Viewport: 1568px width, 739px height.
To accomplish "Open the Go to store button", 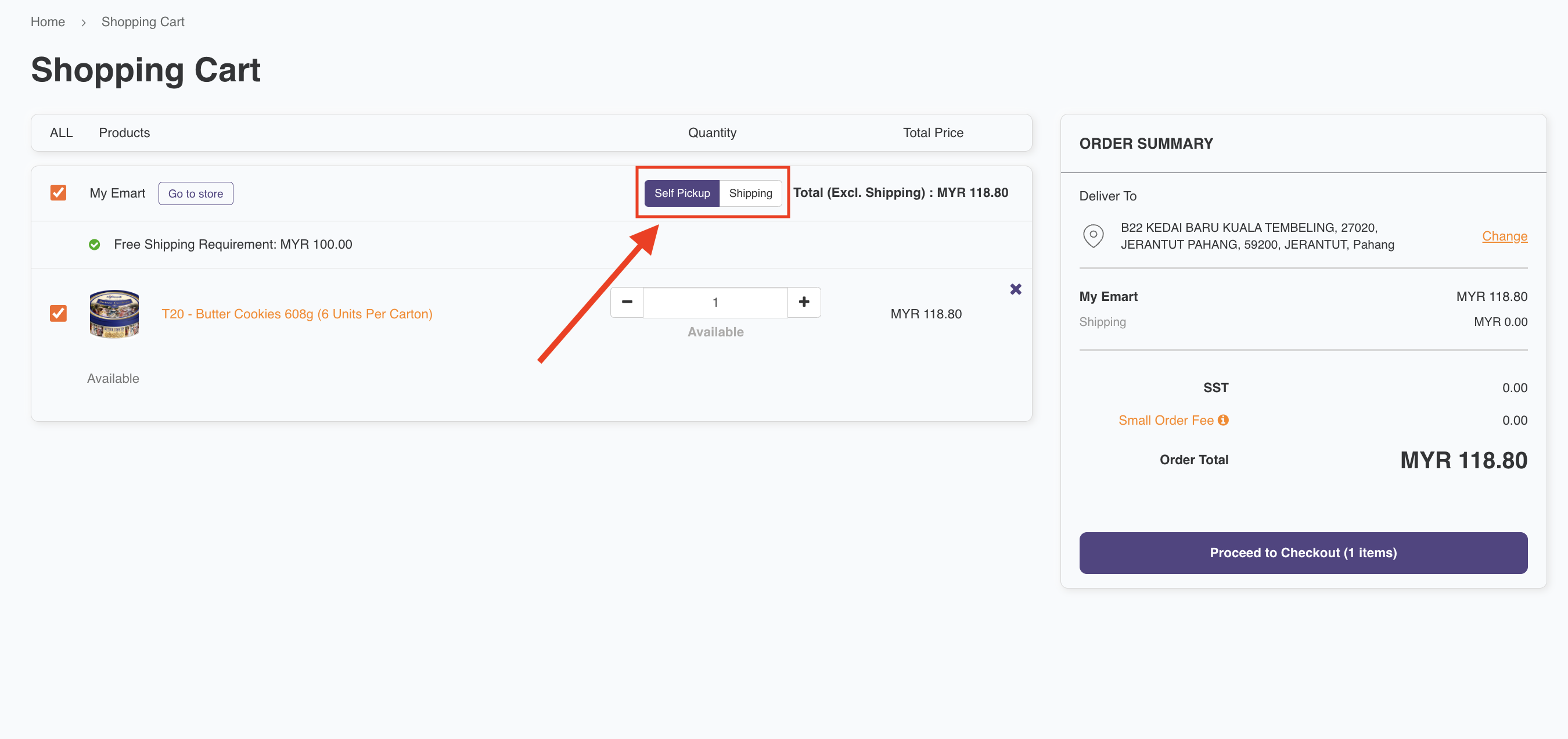I will click(x=195, y=193).
